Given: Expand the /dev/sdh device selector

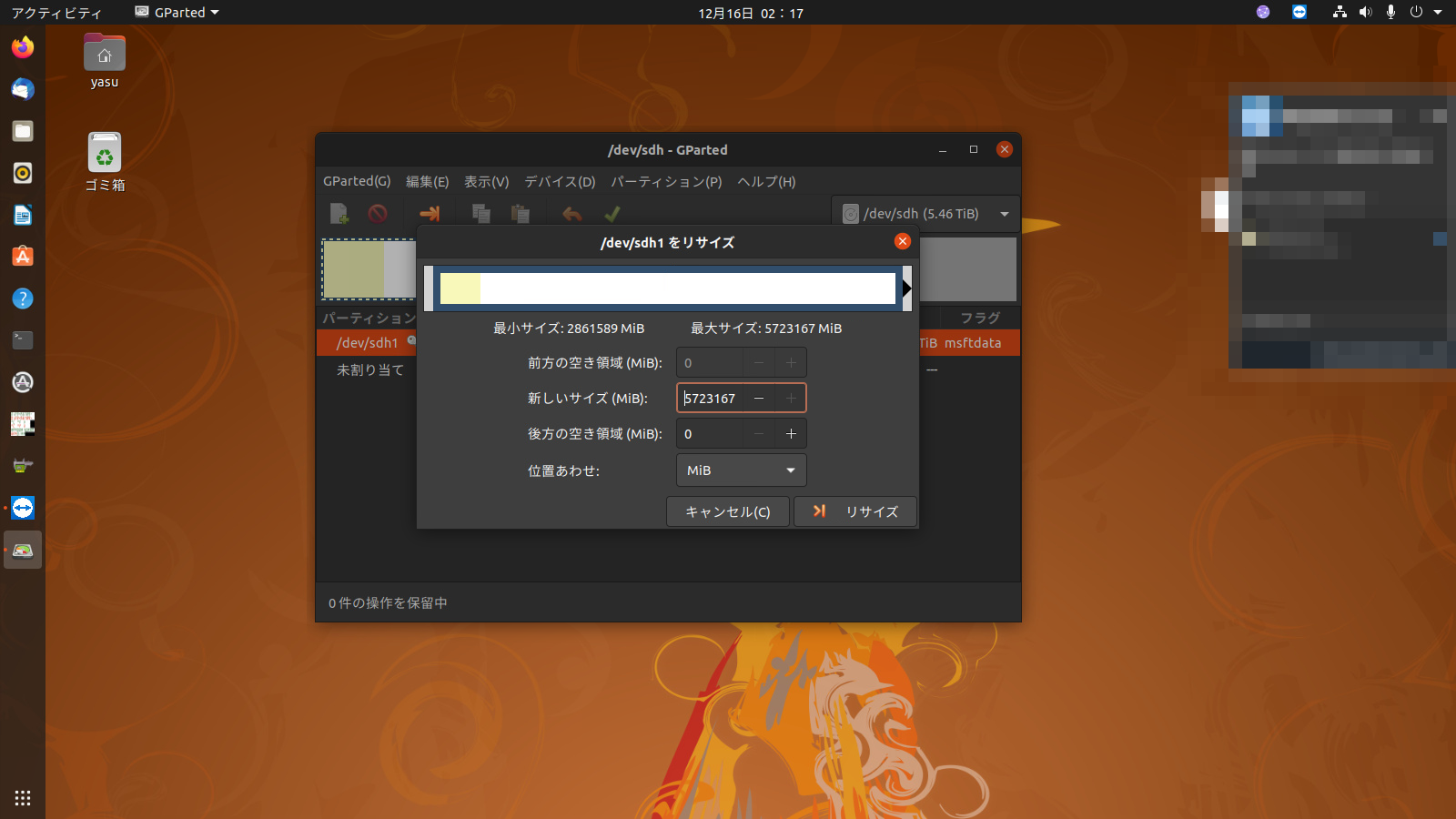Looking at the screenshot, I should (925, 214).
